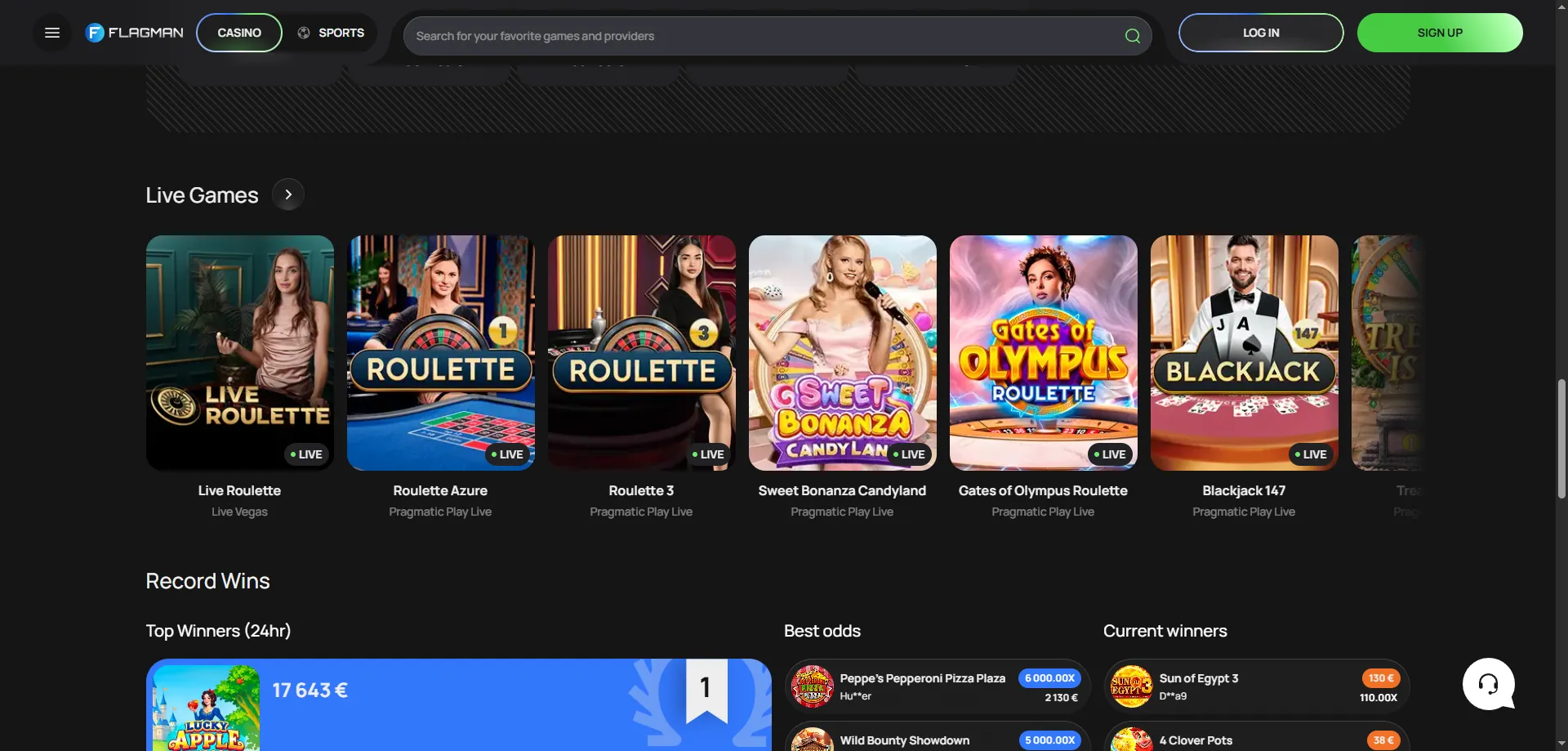This screenshot has height=751, width=1568.
Task: Click the Live Roulette title text
Action: [x=239, y=490]
